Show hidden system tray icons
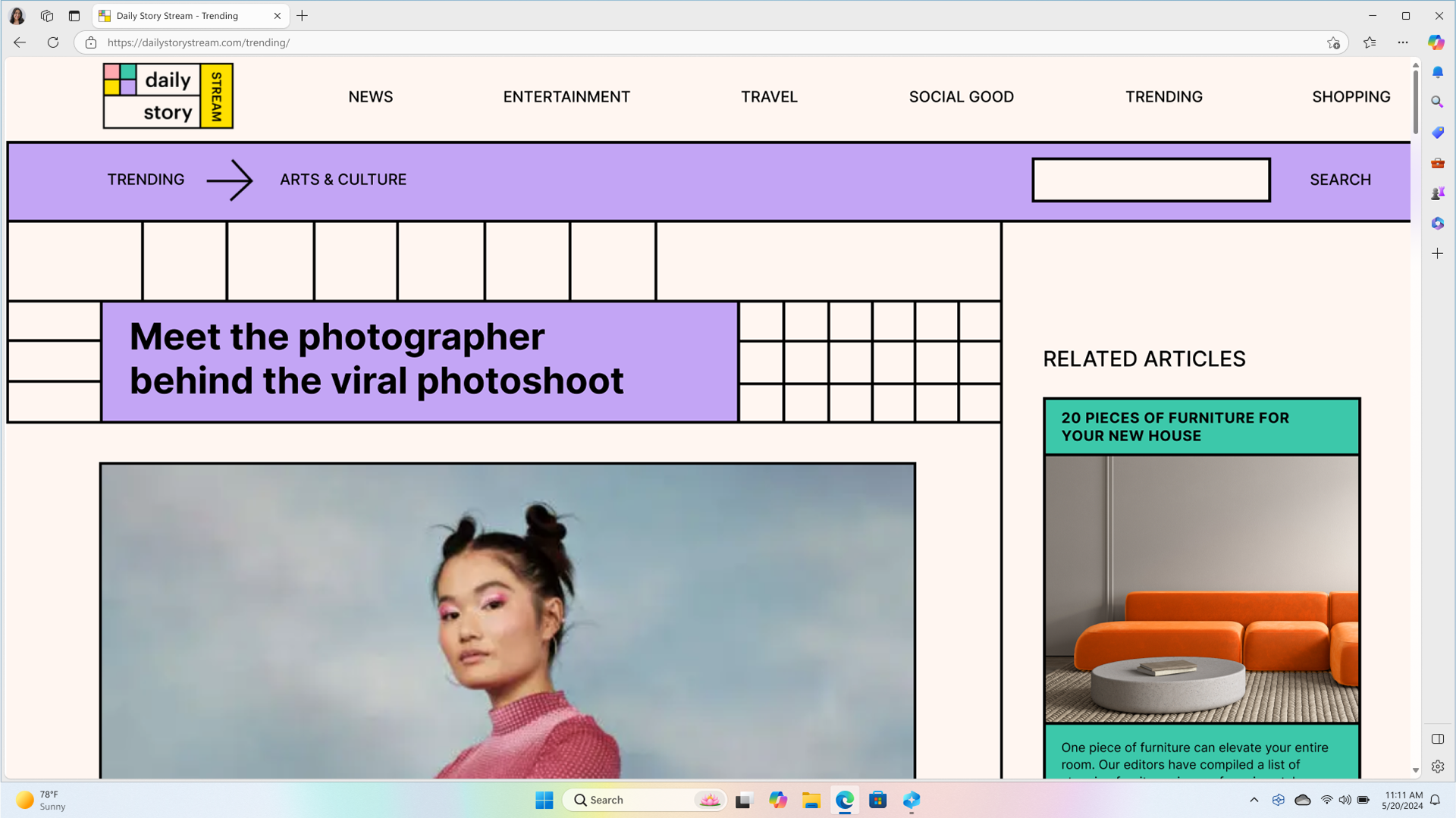 pos(1254,800)
